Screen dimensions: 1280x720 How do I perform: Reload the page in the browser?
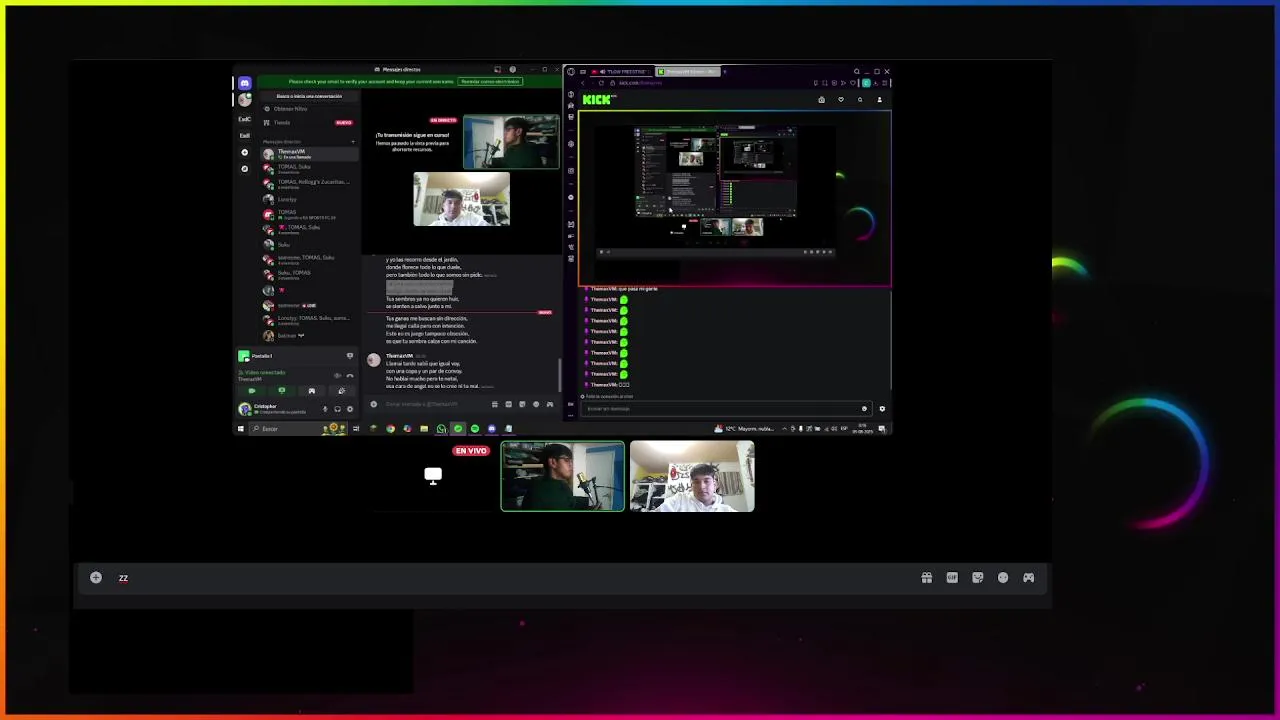(601, 83)
